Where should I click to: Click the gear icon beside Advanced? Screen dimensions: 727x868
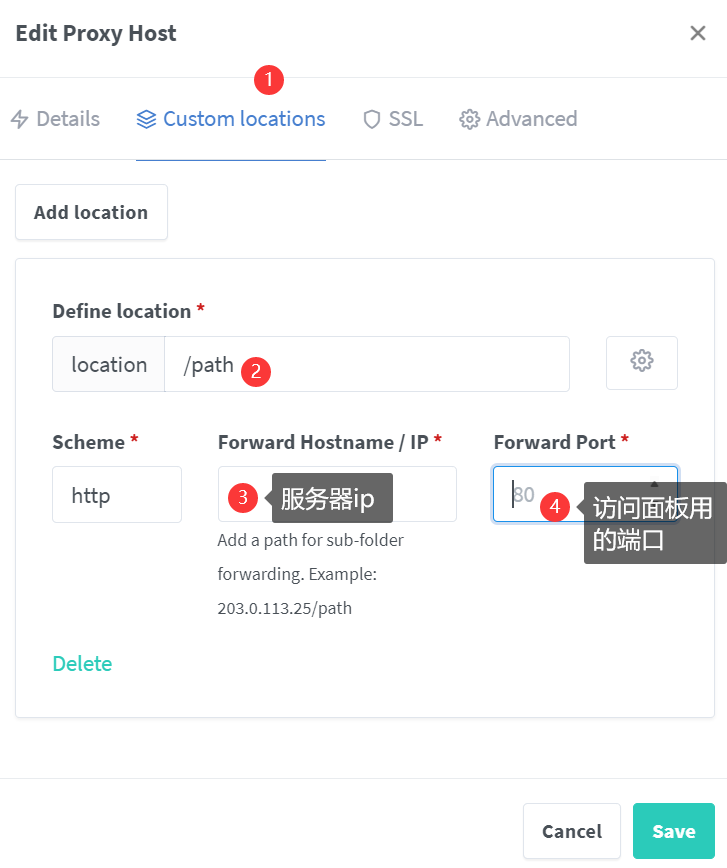[469, 120]
